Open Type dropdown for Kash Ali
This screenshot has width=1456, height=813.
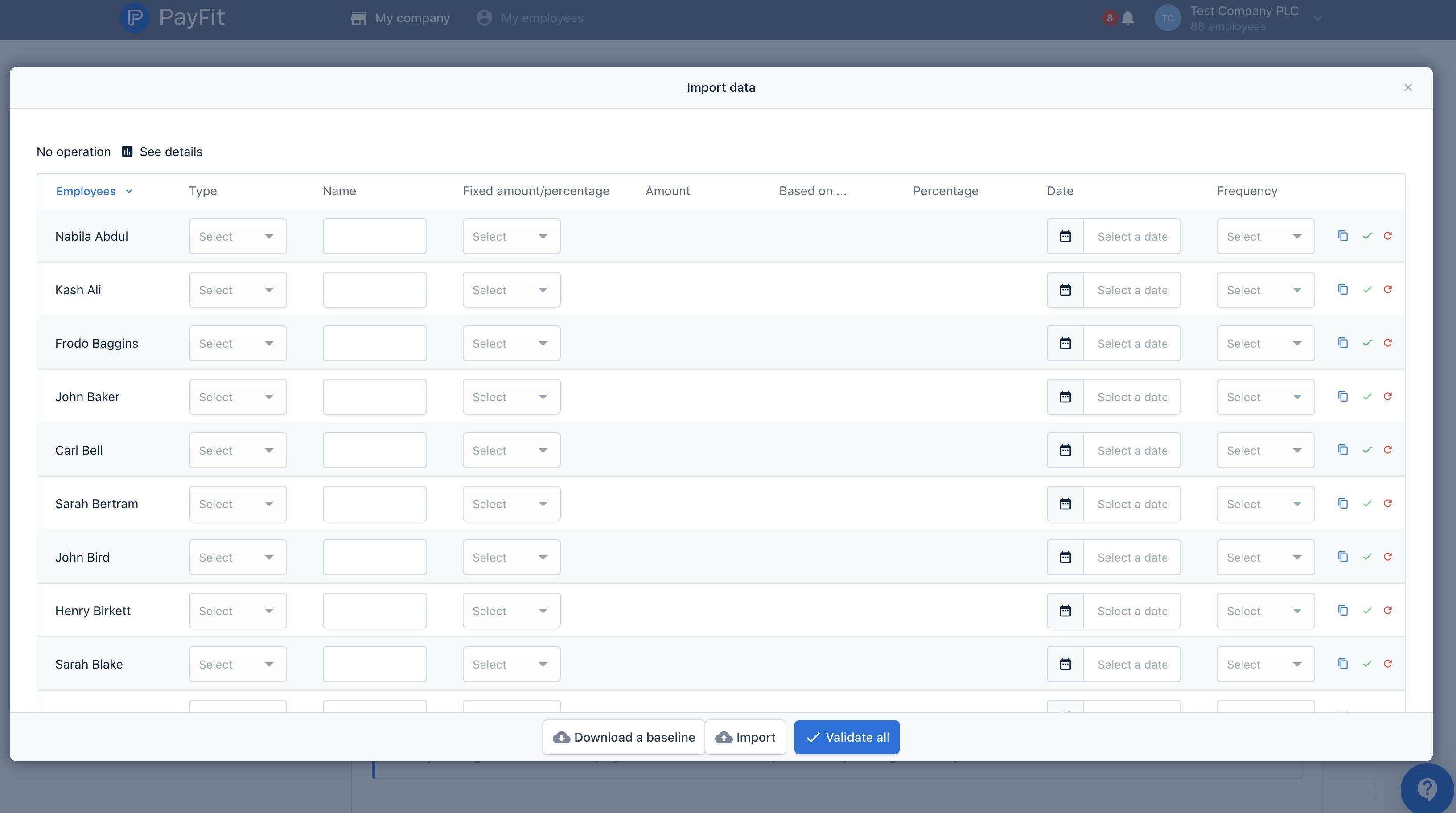coord(237,290)
